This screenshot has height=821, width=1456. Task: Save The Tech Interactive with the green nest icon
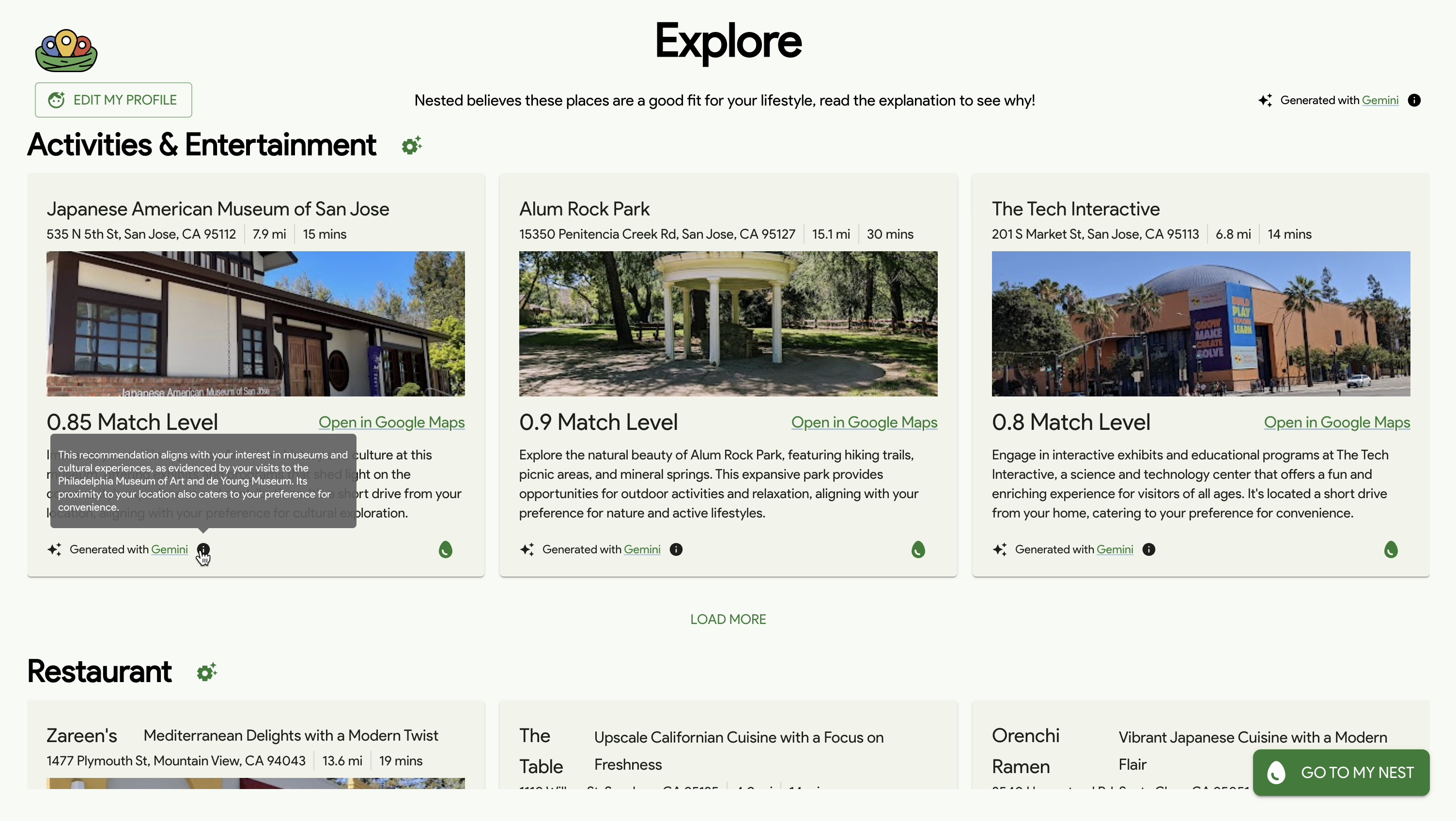point(1391,549)
